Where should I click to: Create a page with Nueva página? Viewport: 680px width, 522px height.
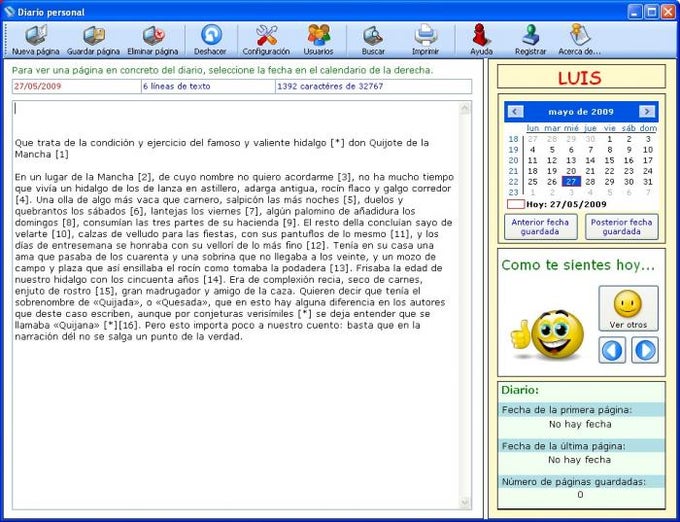point(36,40)
